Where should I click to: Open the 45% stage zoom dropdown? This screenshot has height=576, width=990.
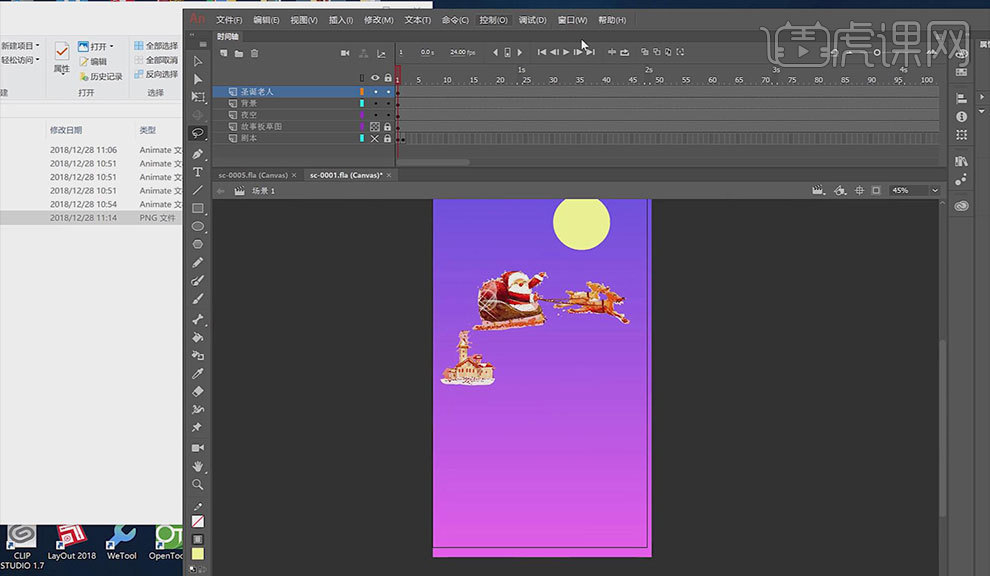934,190
